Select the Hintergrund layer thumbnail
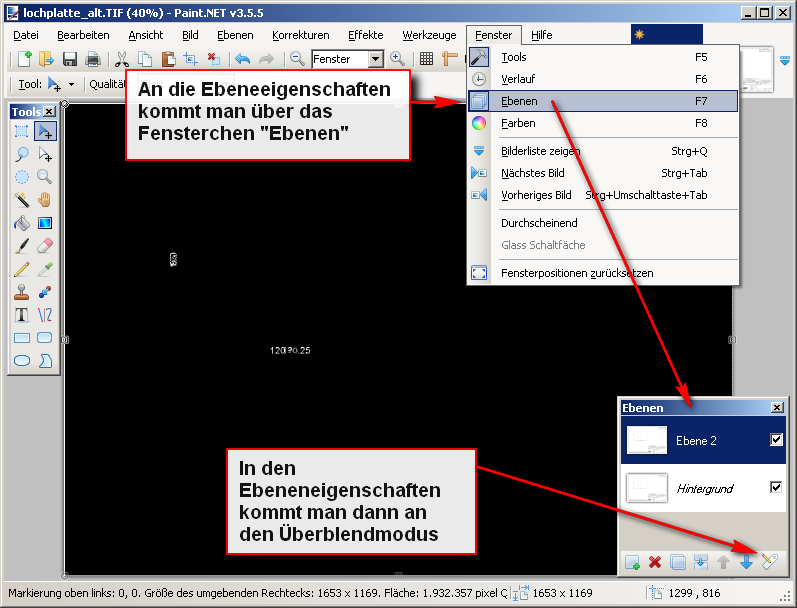This screenshot has width=797, height=608. [x=647, y=488]
